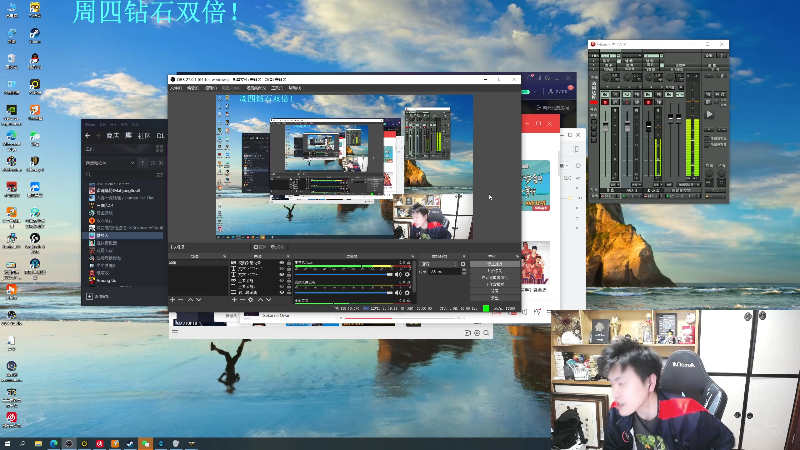Toggle red button on third mixer strip

coord(648,102)
